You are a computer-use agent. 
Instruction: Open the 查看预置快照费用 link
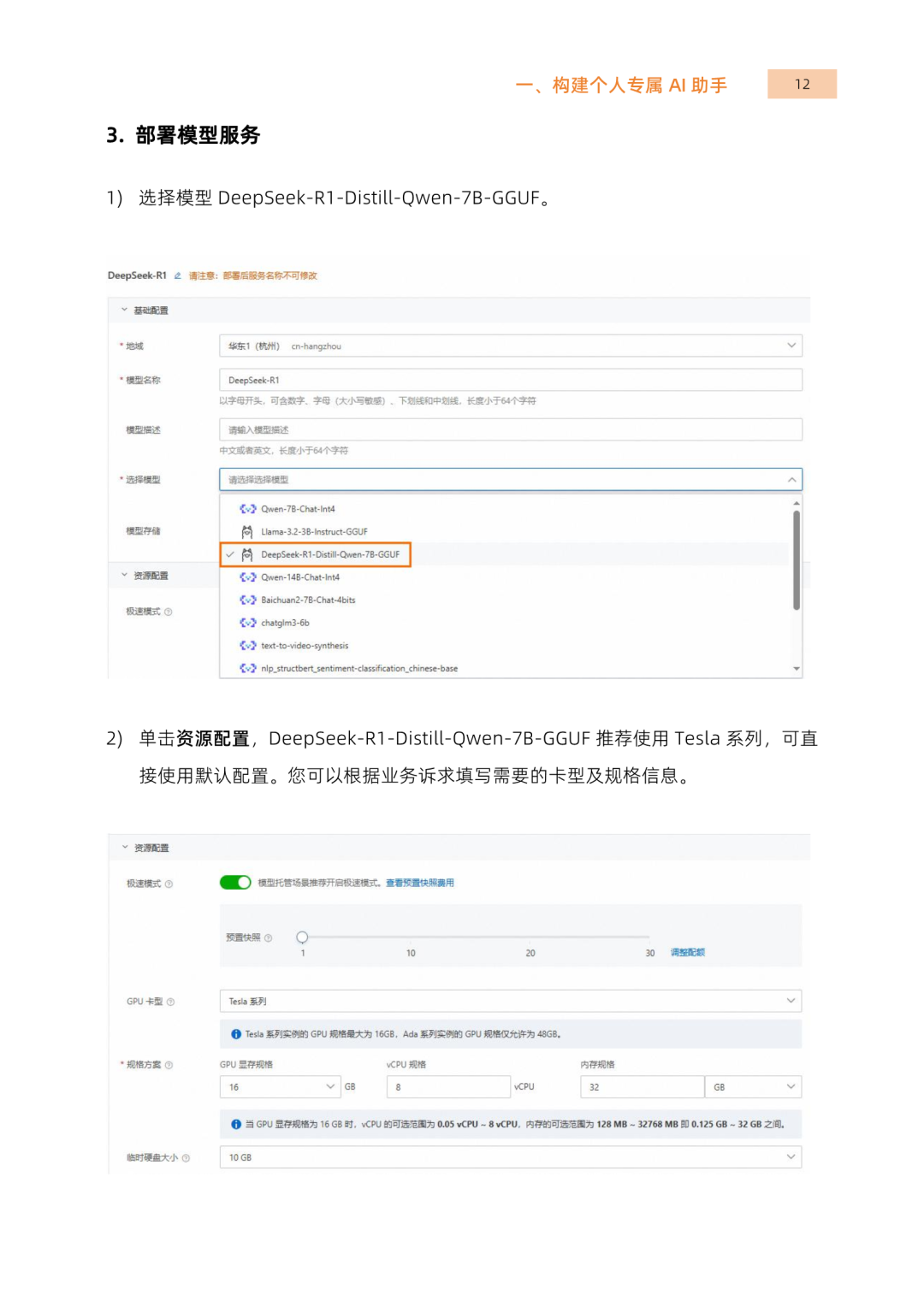pos(420,883)
